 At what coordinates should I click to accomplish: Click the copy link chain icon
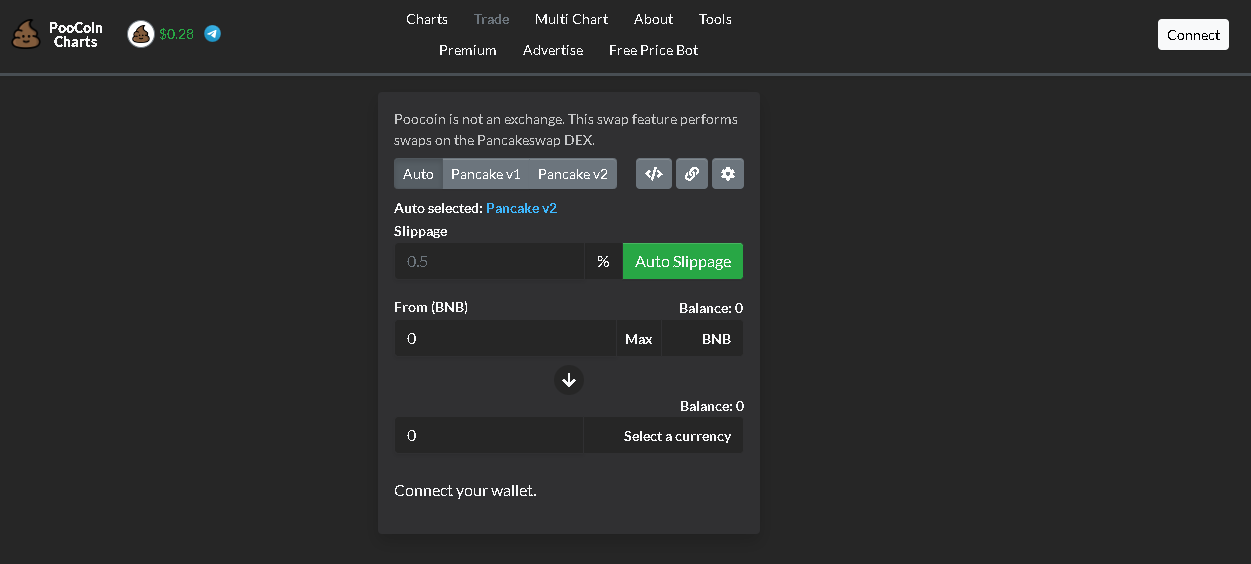691,174
